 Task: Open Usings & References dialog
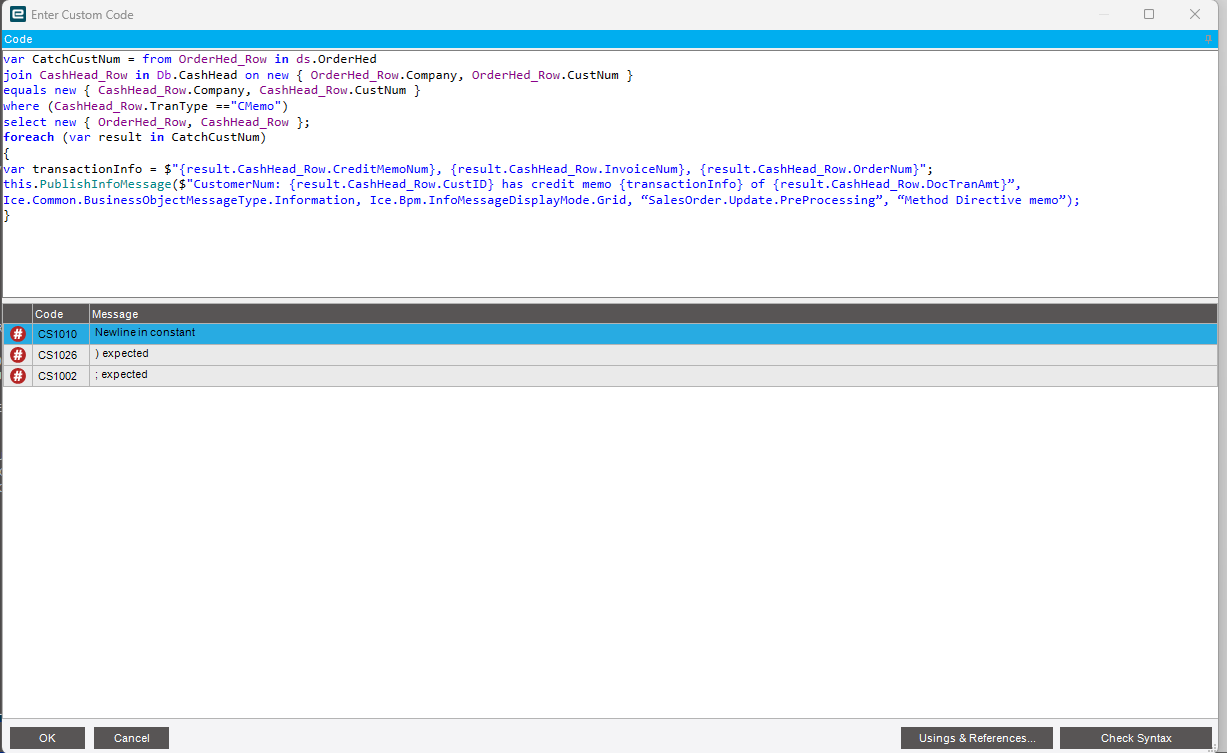pos(976,737)
